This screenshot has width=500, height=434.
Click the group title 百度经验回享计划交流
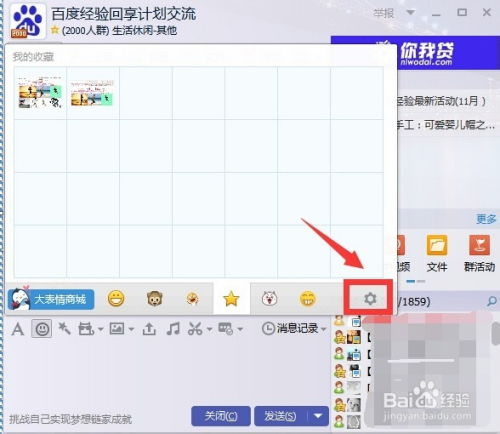pos(123,14)
